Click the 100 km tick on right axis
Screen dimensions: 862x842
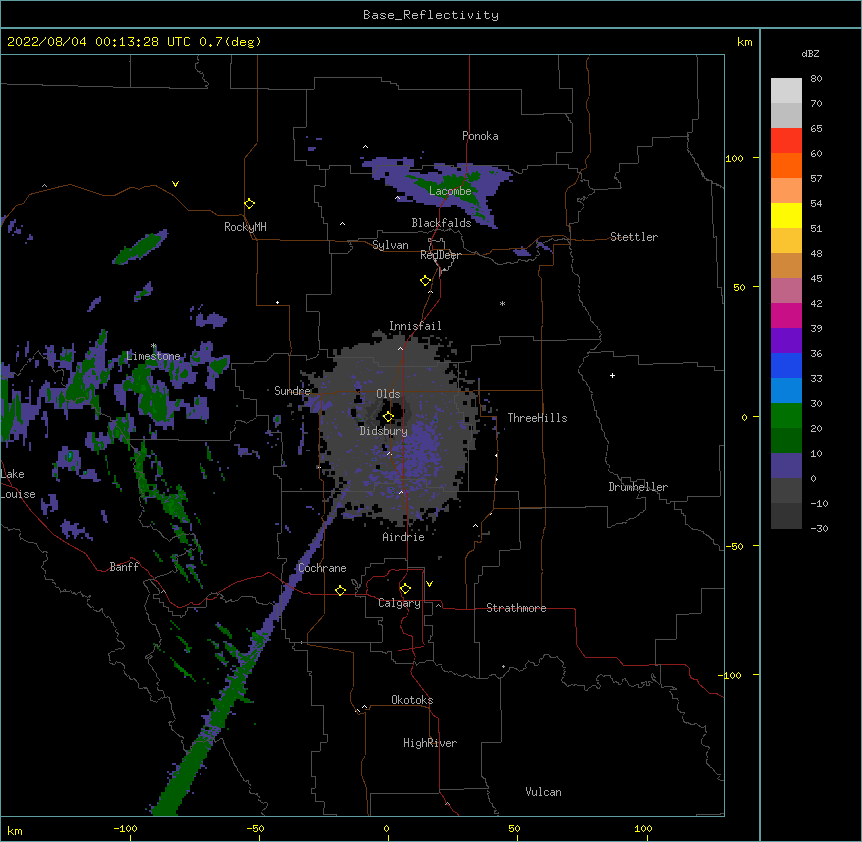734,158
